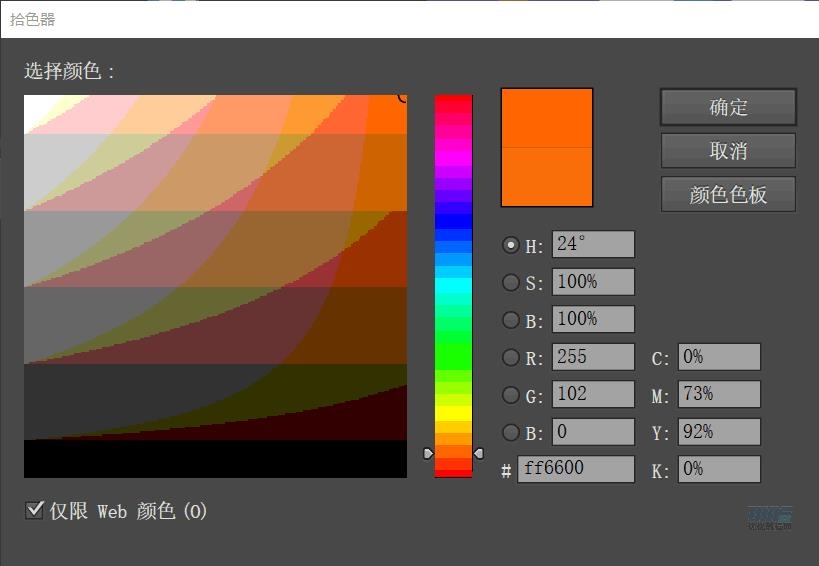Click the 取消 button to cancel
Viewport: 819px width, 566px height.
[728, 151]
